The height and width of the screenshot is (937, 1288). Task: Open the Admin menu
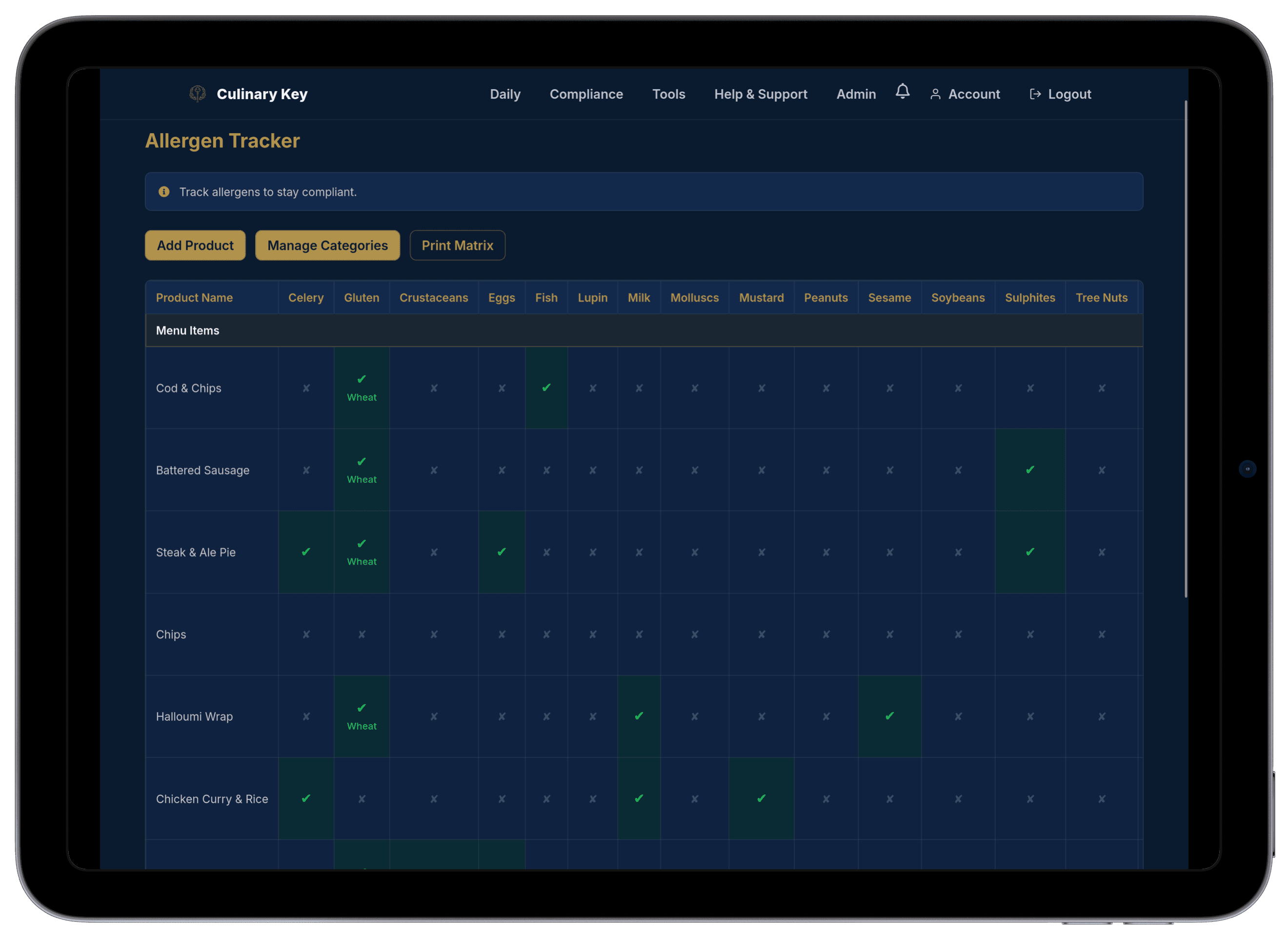(856, 94)
